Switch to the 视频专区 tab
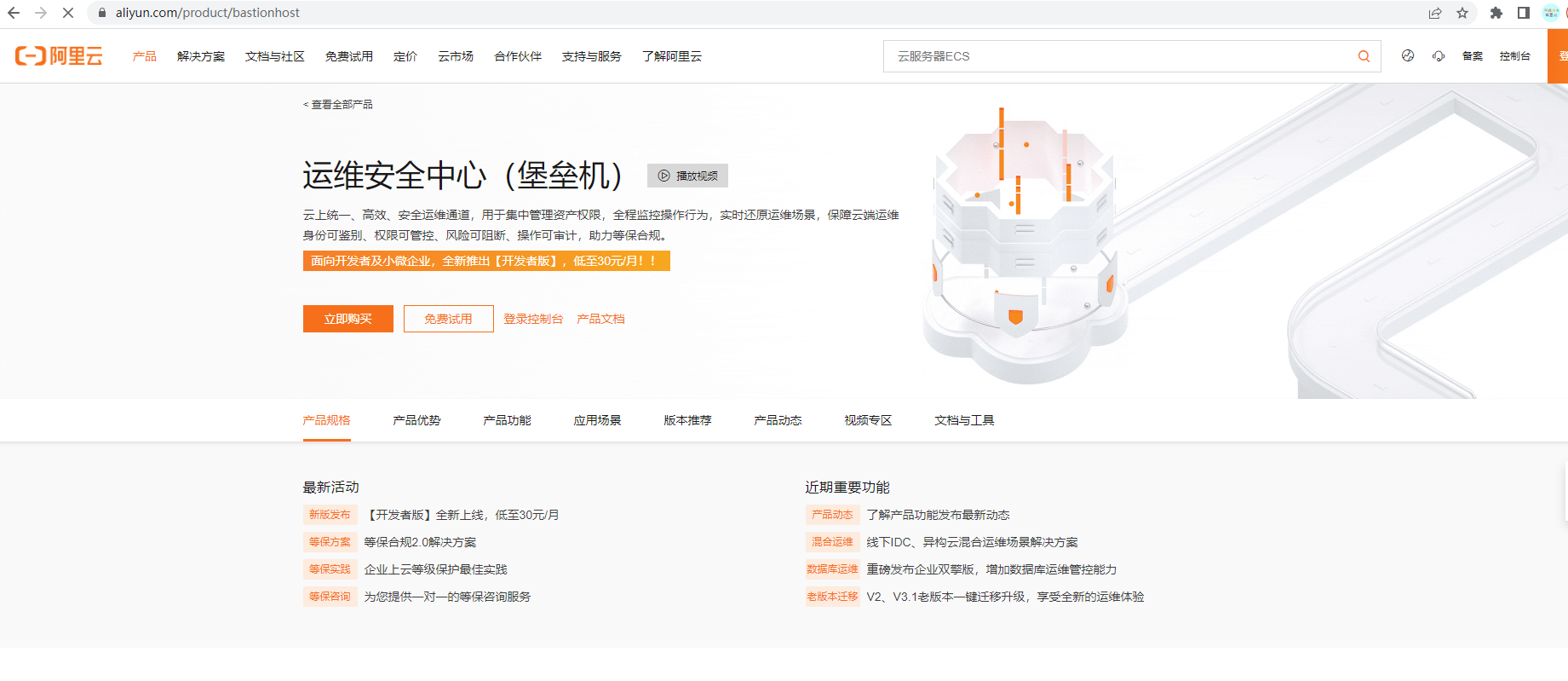Screen dimensions: 1568x681 point(869,420)
